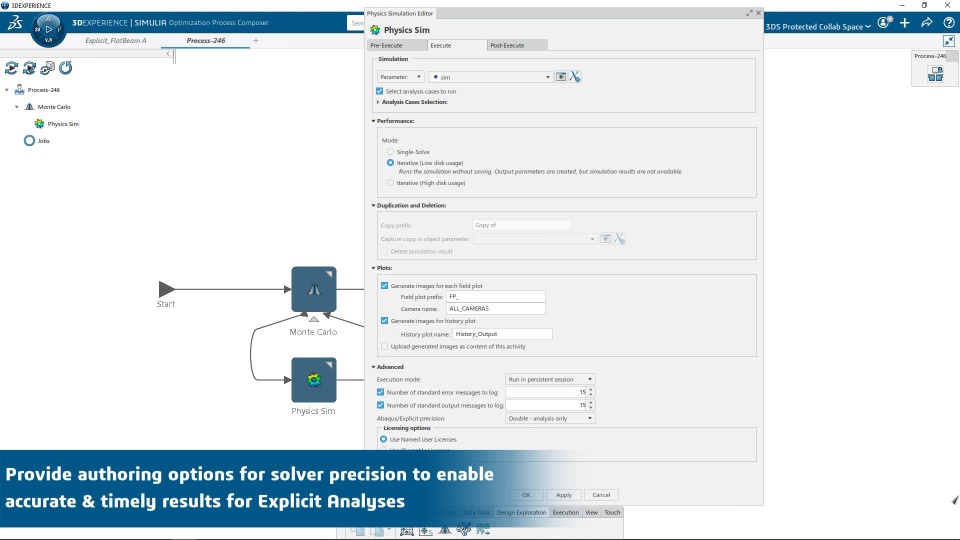Click the Start arrow in the process canvas

coord(167,288)
